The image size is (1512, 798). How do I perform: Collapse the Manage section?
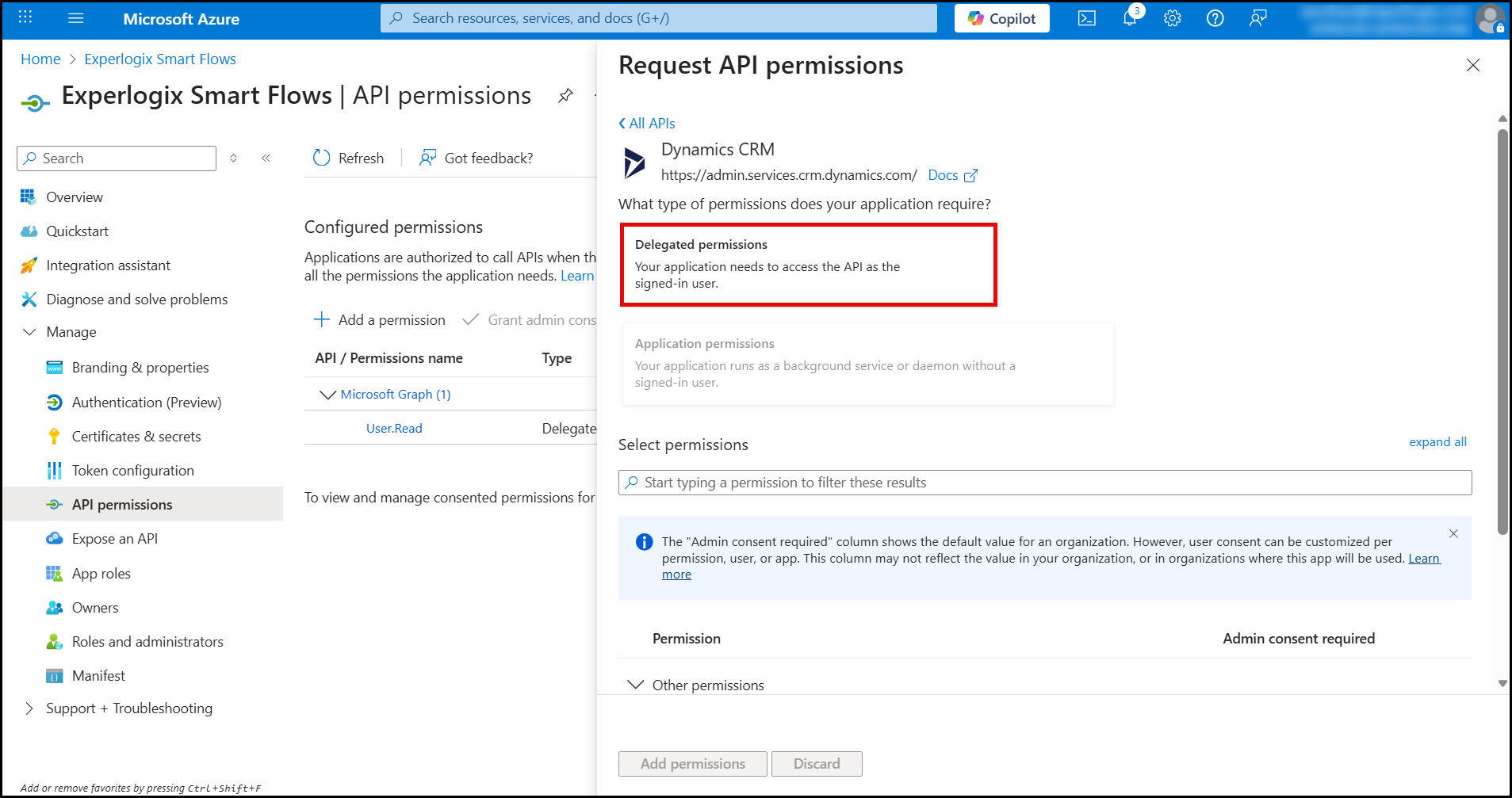pyautogui.click(x=29, y=331)
